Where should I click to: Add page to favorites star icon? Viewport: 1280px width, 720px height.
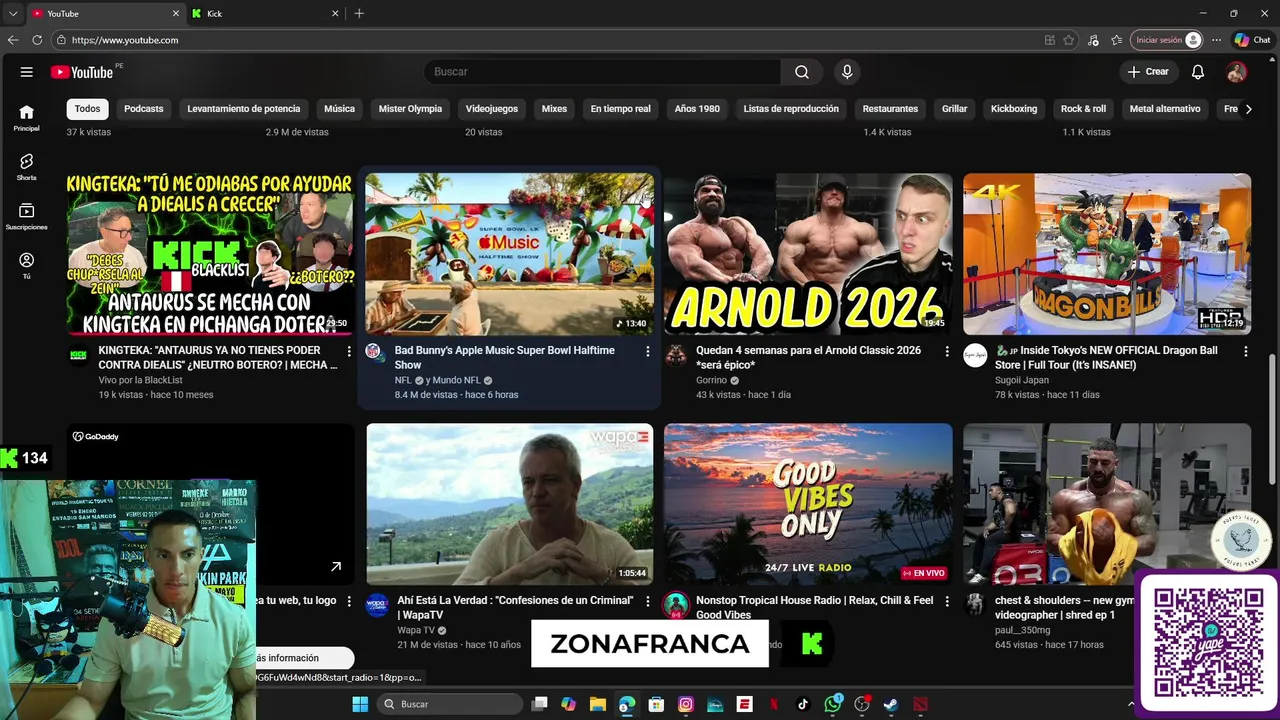[x=1069, y=40]
